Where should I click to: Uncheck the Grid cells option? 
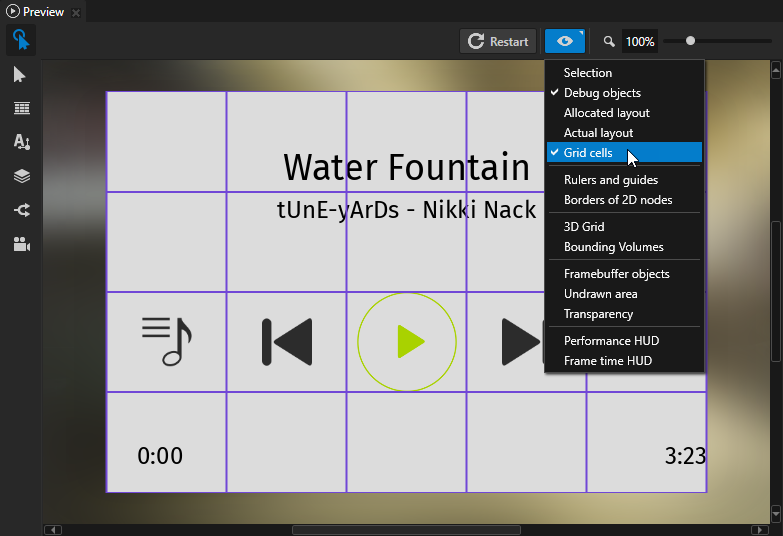[588, 153]
